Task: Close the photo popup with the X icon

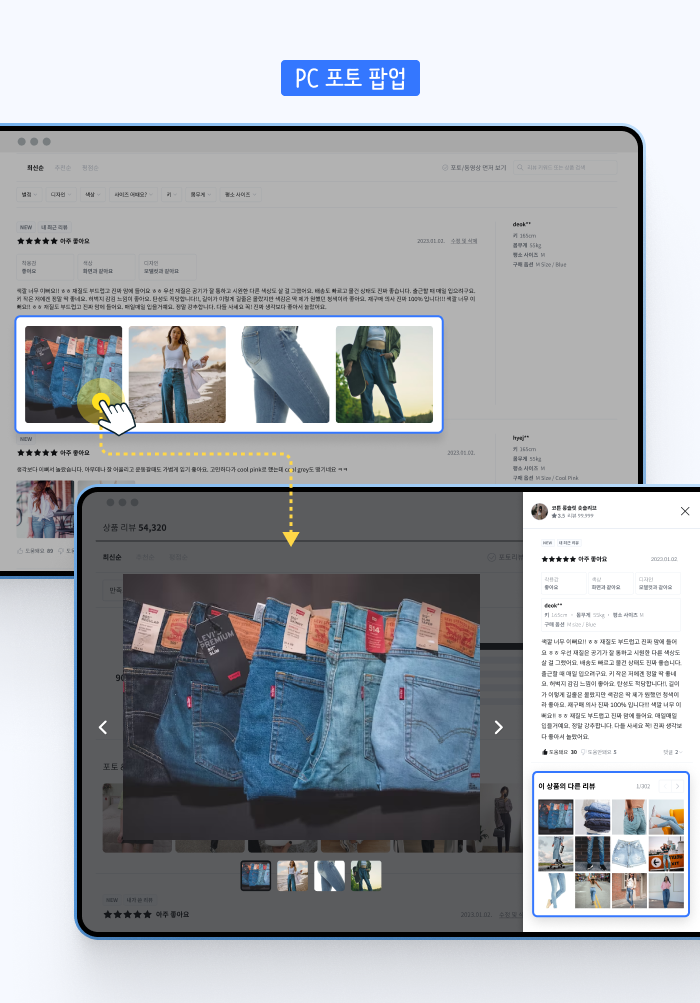Action: (x=685, y=510)
